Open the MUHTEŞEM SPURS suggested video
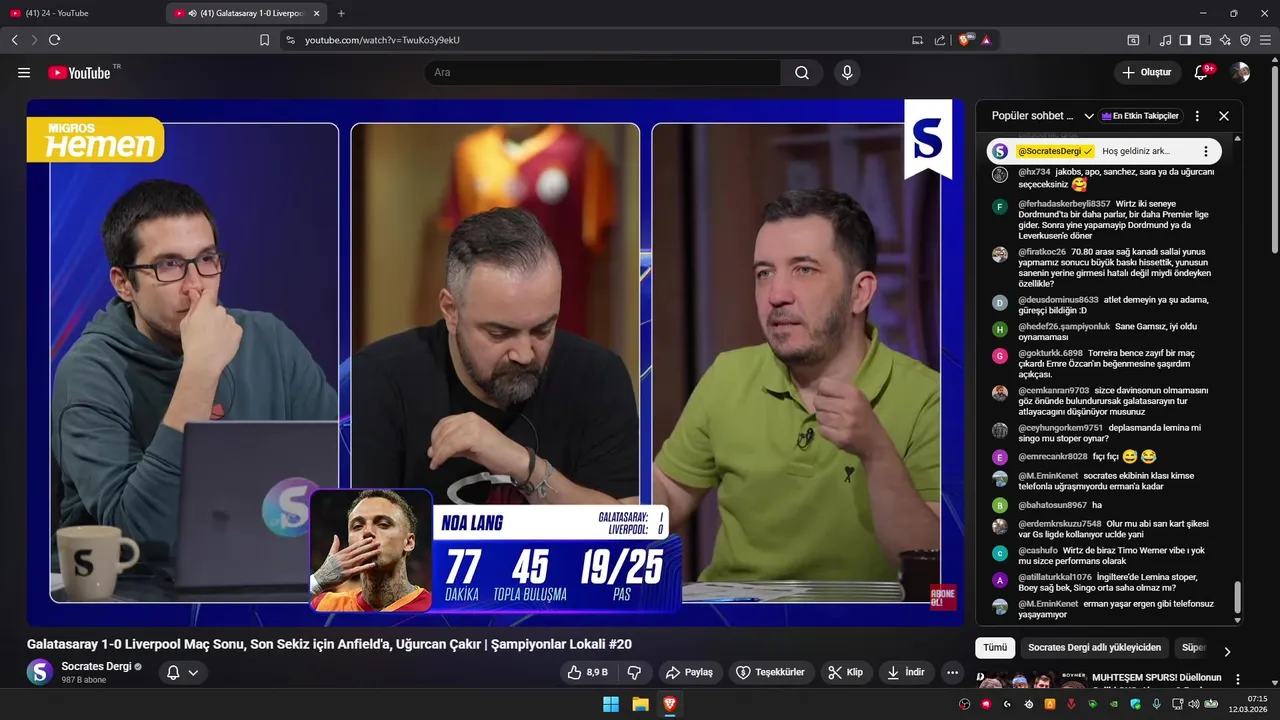This screenshot has height=720, width=1280. (x=1156, y=678)
